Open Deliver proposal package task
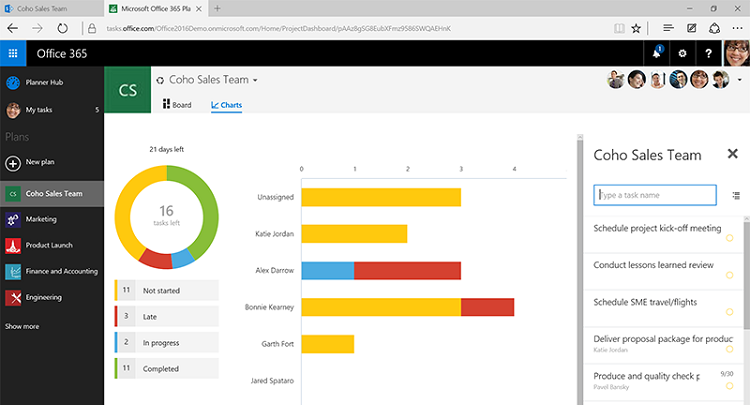This screenshot has height=405, width=750. (x=663, y=339)
